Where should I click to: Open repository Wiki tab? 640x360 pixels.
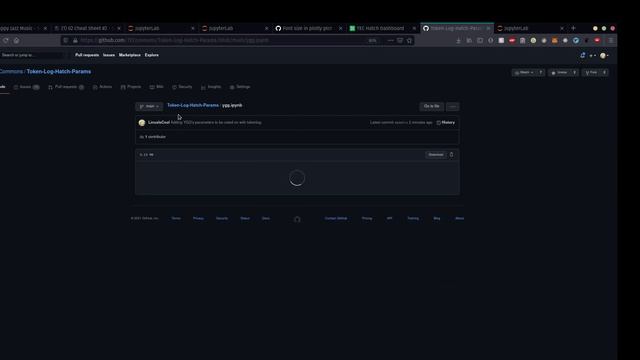click(x=156, y=87)
